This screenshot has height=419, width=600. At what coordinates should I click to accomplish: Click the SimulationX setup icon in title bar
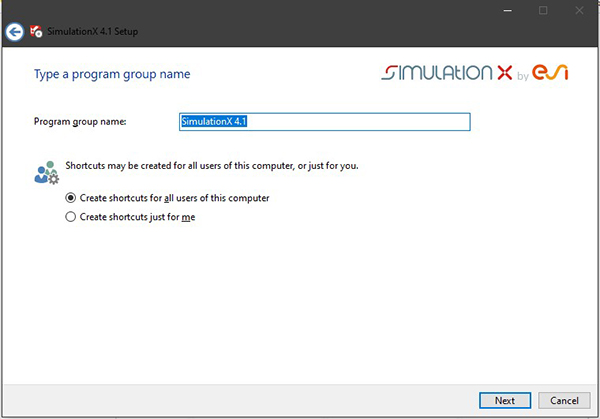coord(36,31)
